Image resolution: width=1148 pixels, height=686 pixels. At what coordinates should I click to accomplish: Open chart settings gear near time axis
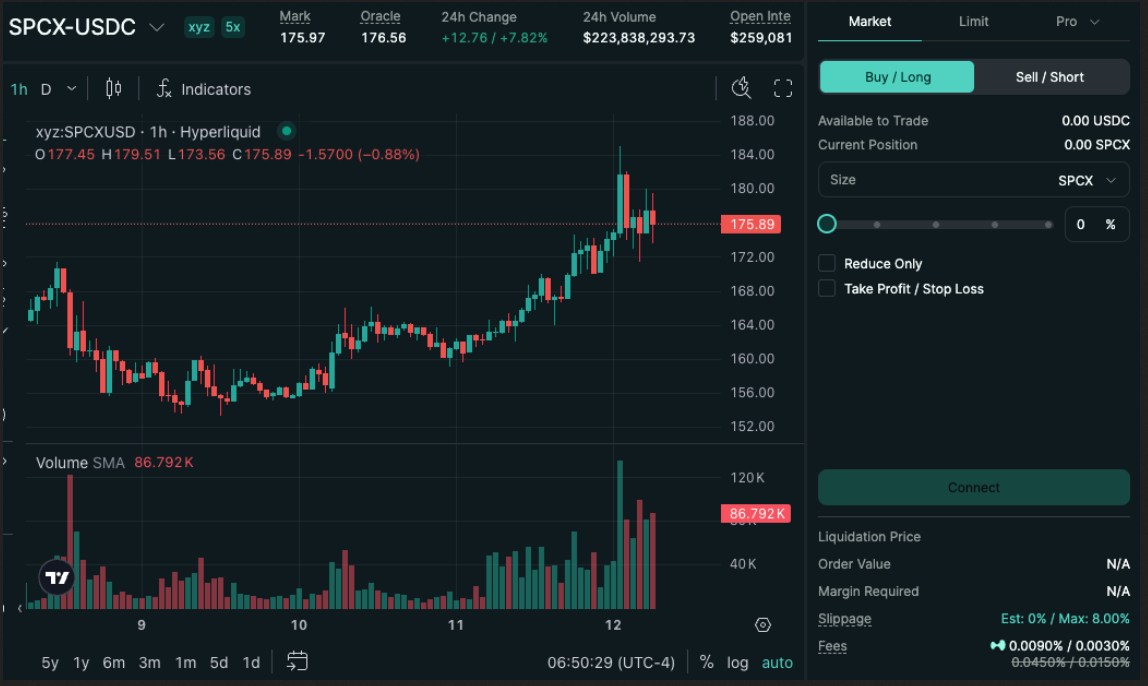pyautogui.click(x=762, y=625)
